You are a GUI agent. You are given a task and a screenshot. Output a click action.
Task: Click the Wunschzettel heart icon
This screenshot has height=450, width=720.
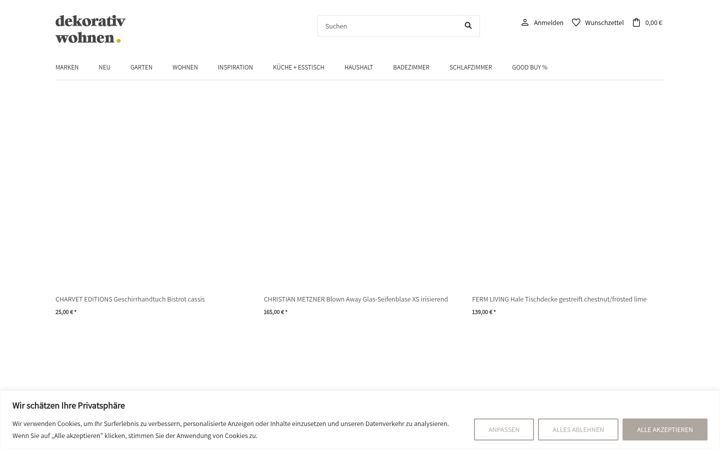[576, 22]
